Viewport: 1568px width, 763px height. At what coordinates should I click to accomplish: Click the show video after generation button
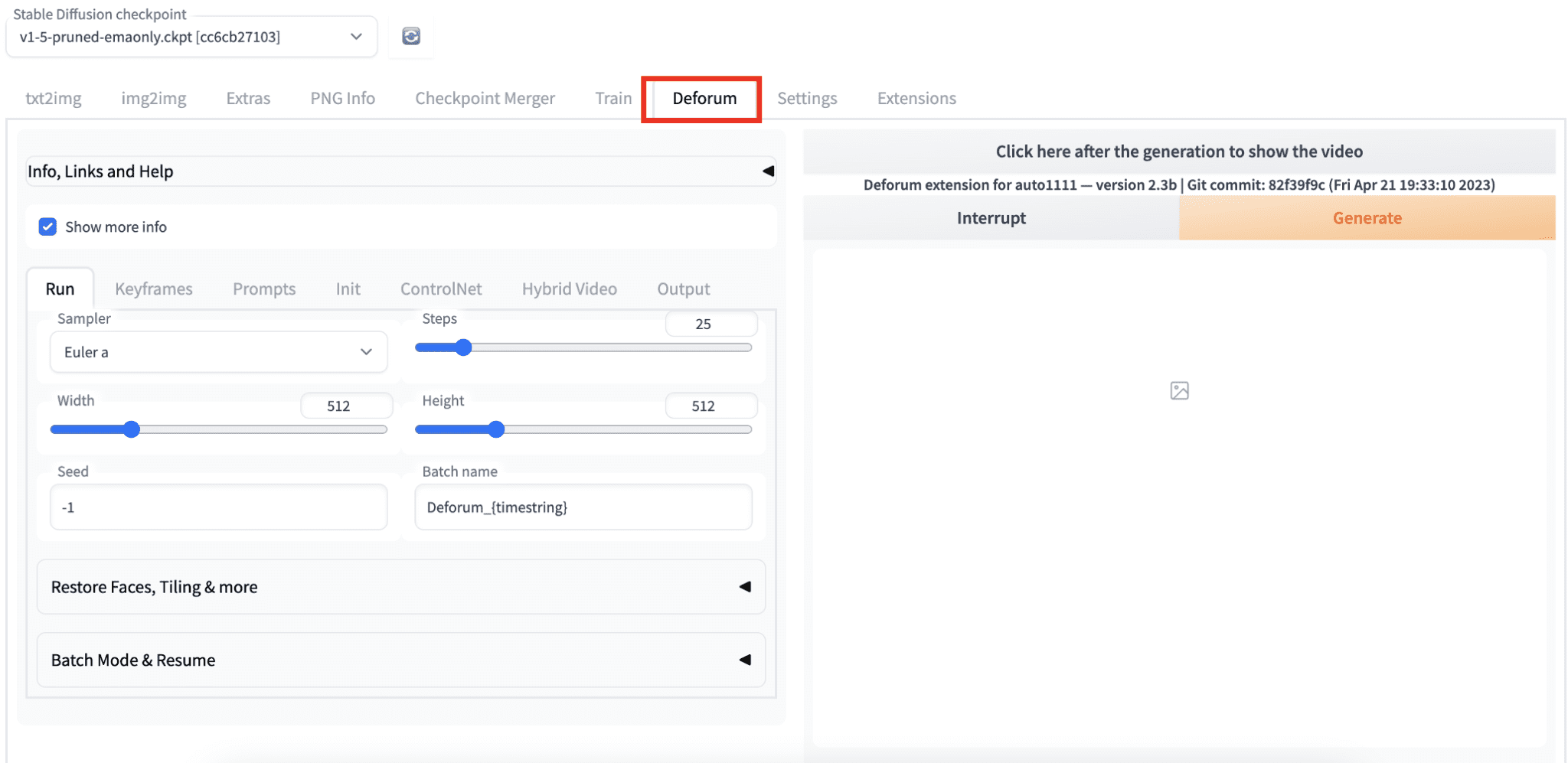[1178, 152]
